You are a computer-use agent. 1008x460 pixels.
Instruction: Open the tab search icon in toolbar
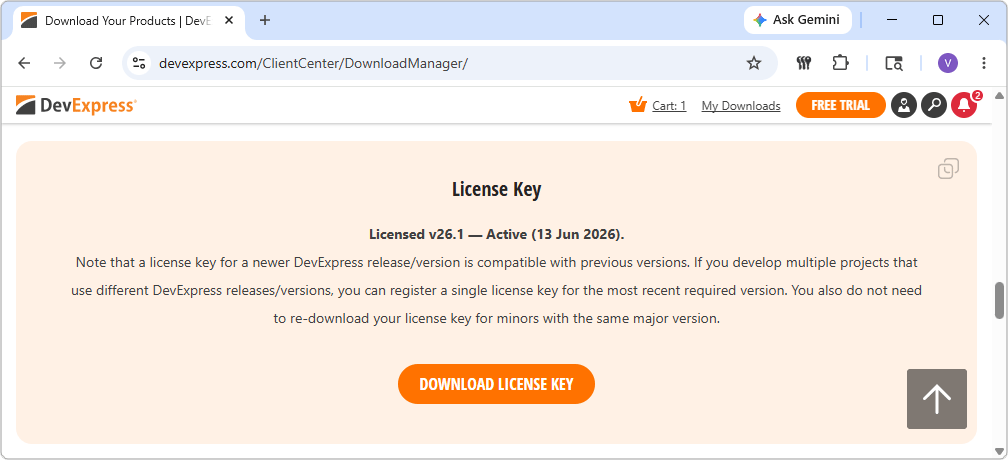(x=894, y=63)
